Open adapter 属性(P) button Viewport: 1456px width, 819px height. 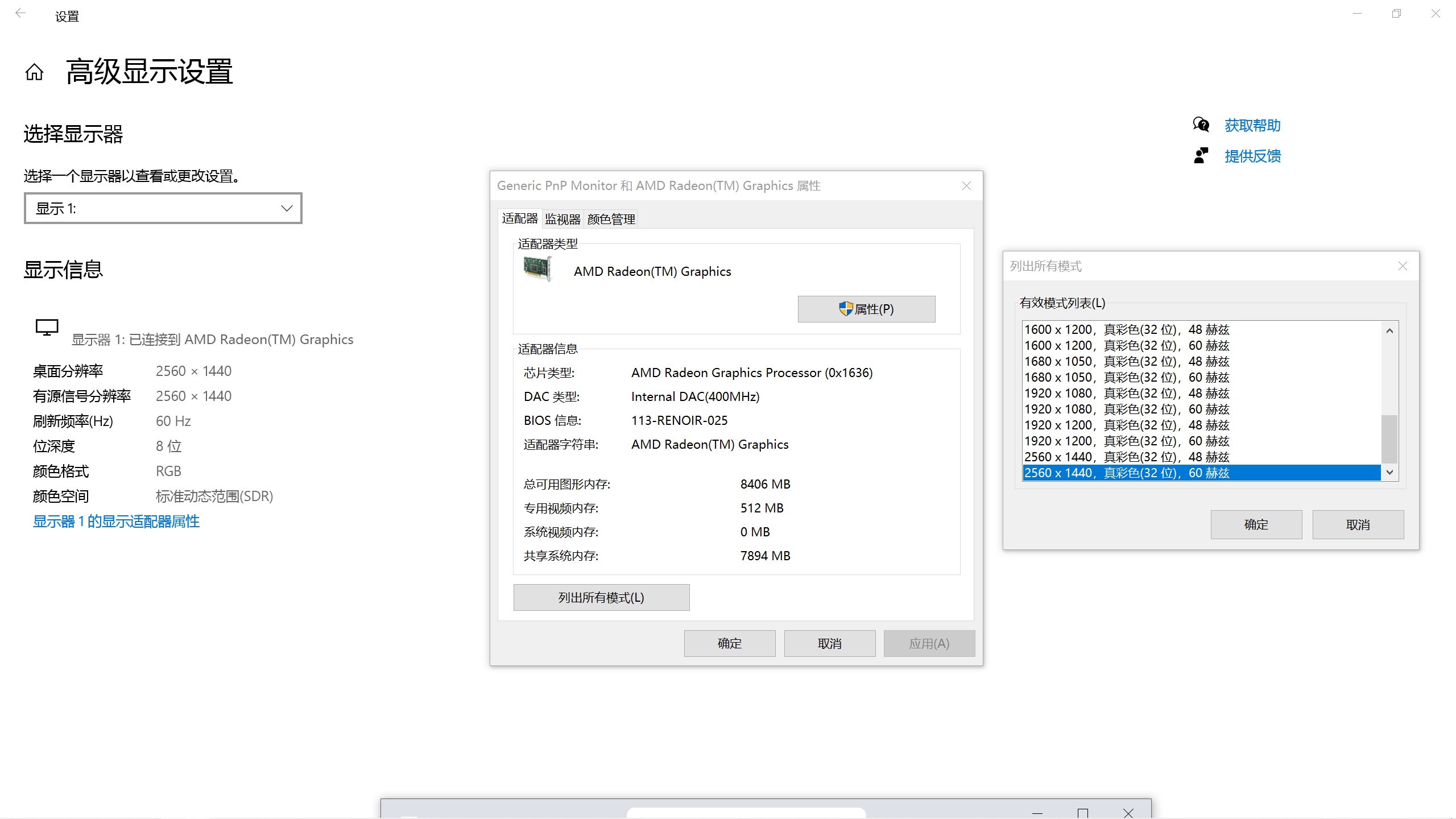[866, 309]
